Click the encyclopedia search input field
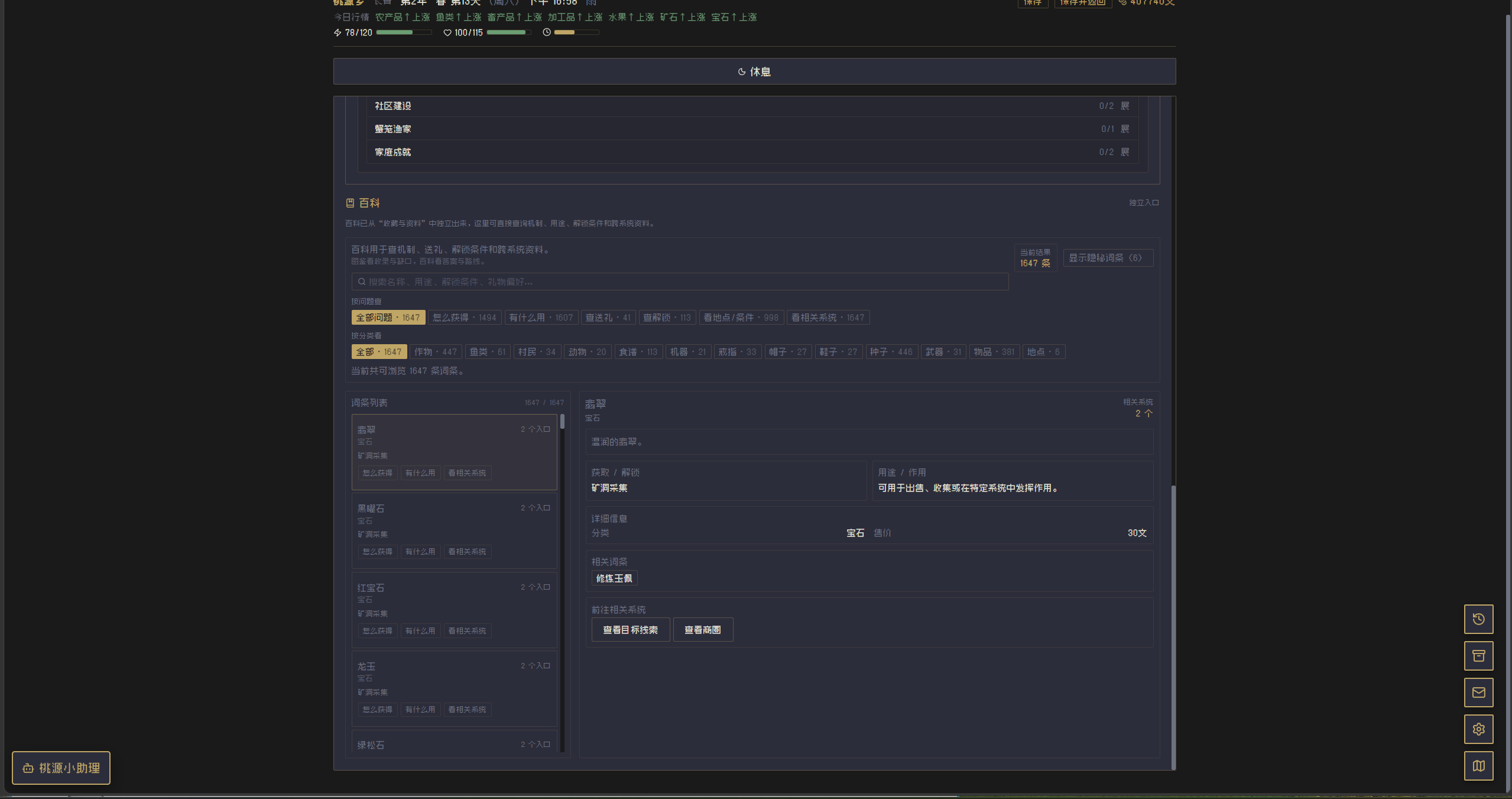The image size is (1512, 799). 680,282
